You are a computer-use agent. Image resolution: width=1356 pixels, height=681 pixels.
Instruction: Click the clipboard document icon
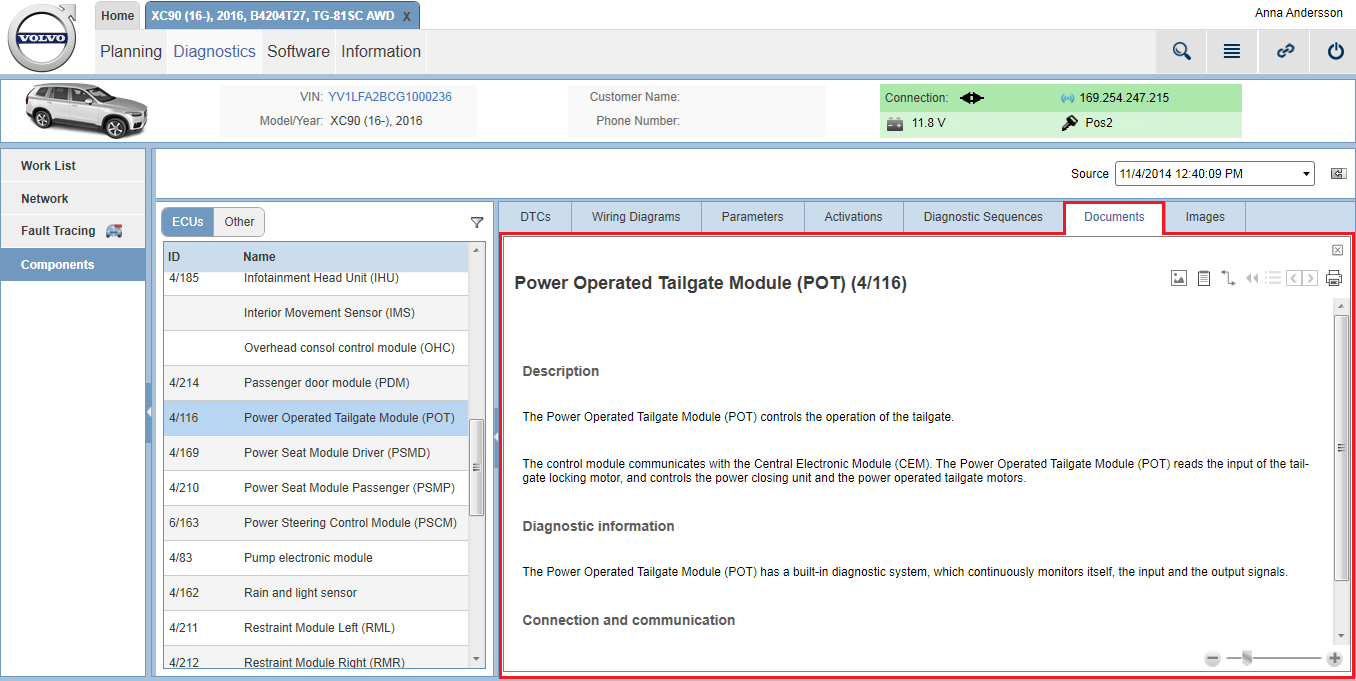1204,278
